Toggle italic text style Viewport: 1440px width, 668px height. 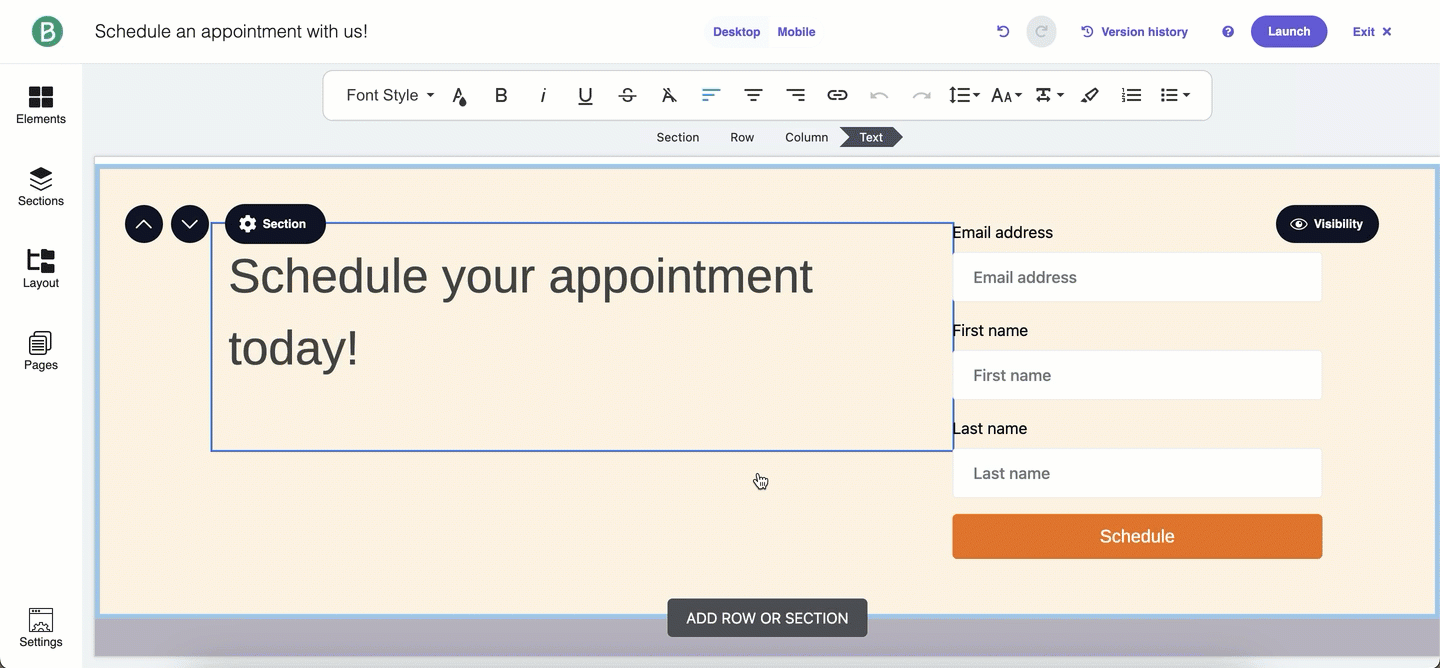pyautogui.click(x=543, y=95)
